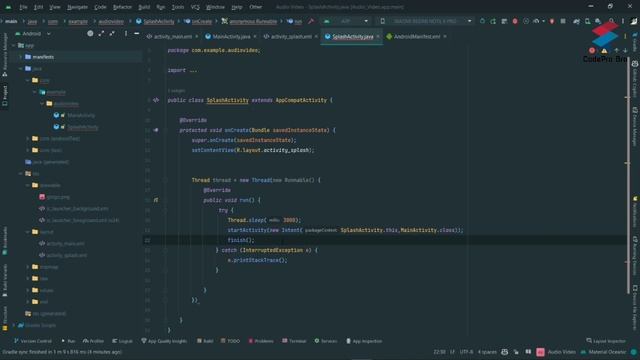
Task: Click the override gutter icon beside onCreate
Action: click(x=156, y=130)
